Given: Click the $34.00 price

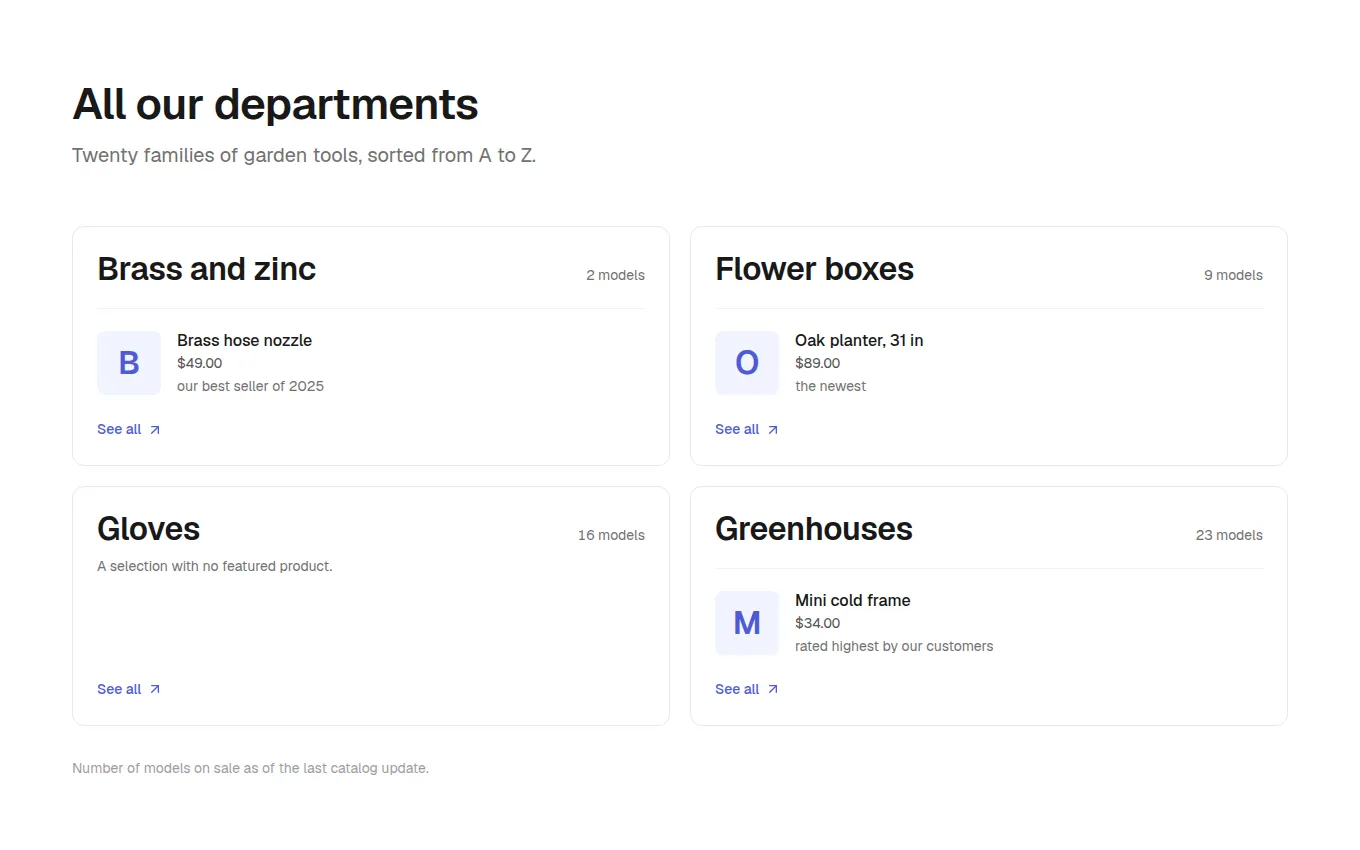Looking at the screenshot, I should click(x=817, y=623).
